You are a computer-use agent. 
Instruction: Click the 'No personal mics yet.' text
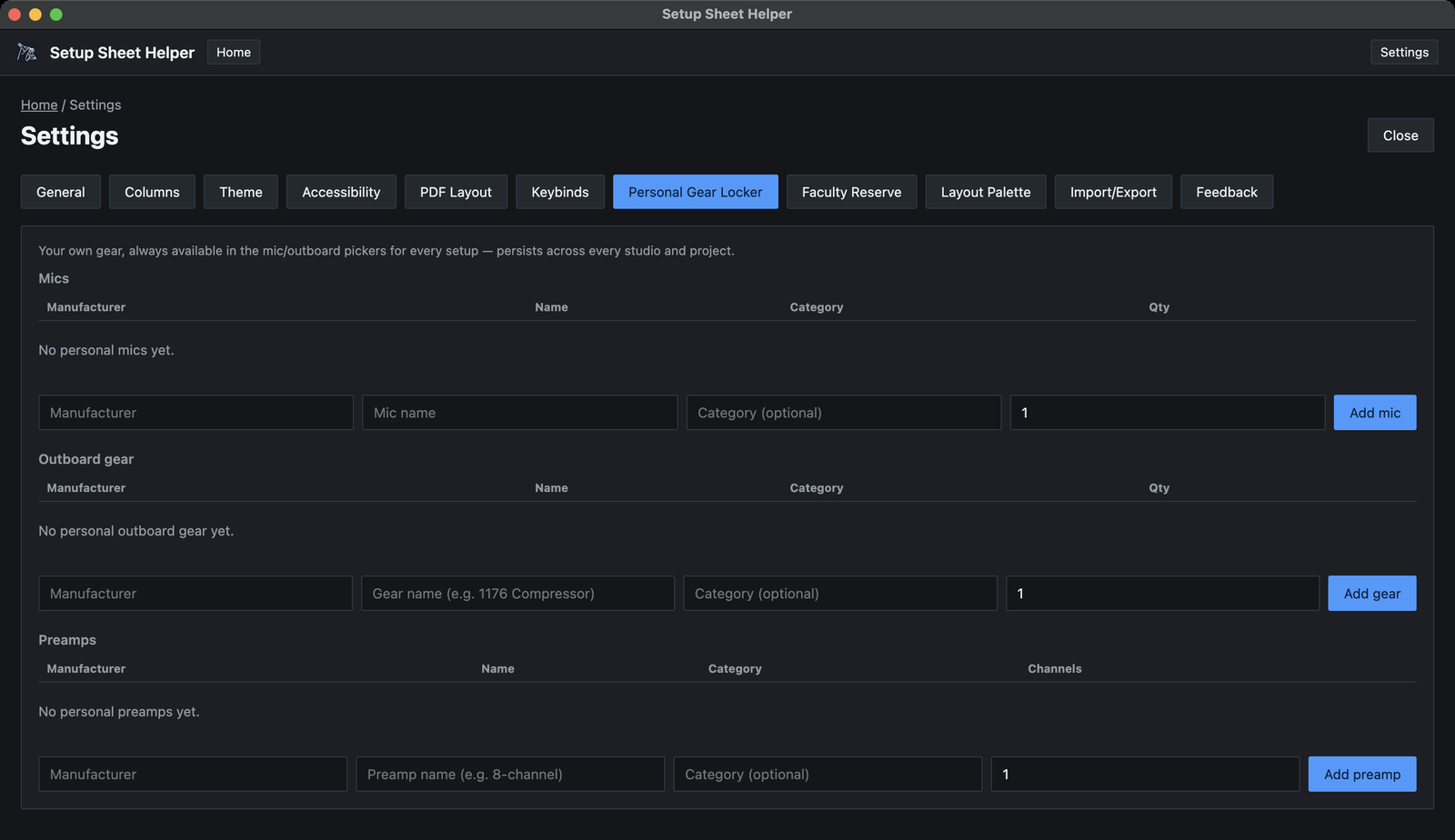(106, 350)
